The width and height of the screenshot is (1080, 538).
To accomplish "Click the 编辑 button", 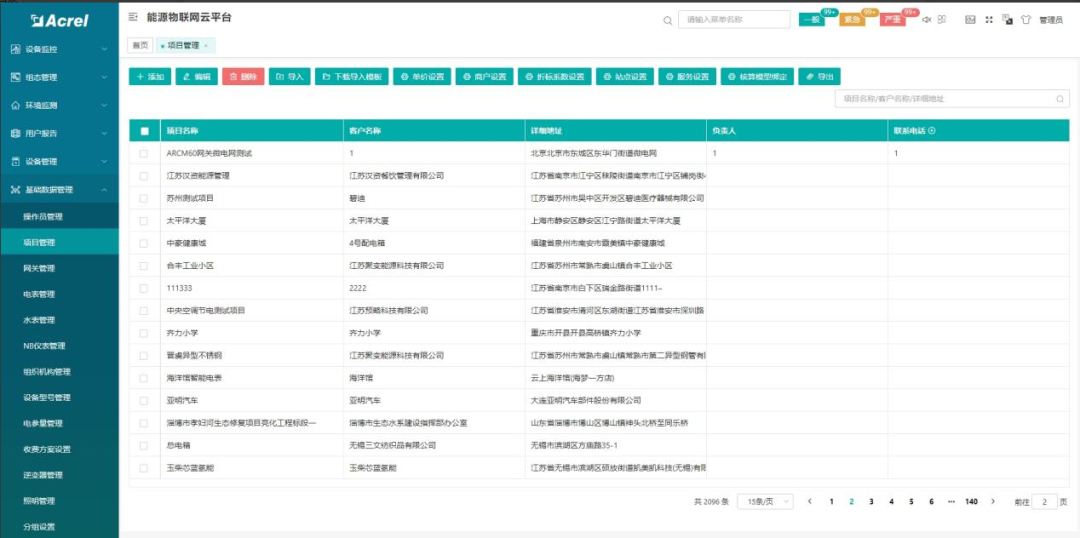I will 196,77.
